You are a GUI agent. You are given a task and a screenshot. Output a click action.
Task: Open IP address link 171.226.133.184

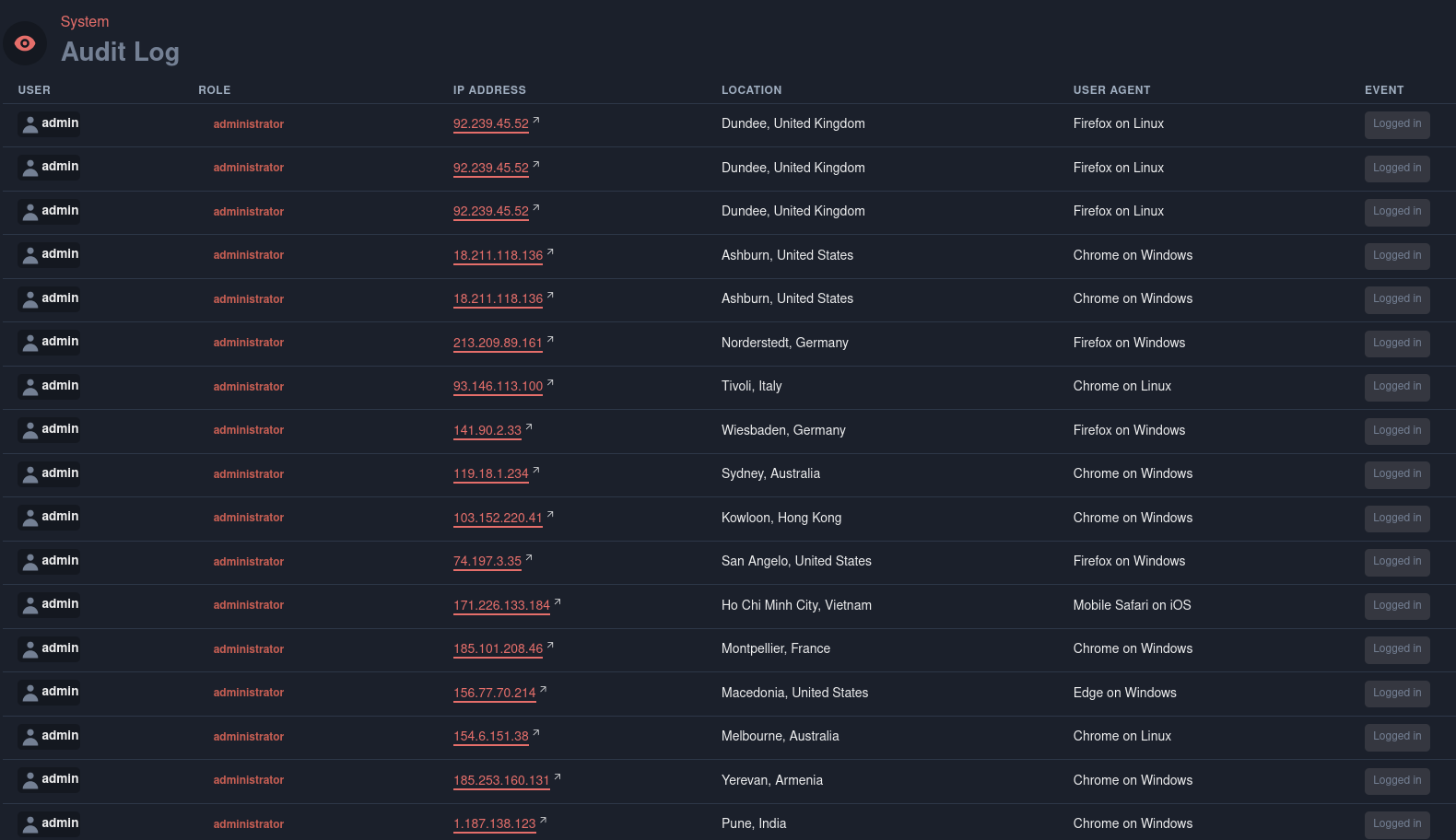[x=501, y=605]
